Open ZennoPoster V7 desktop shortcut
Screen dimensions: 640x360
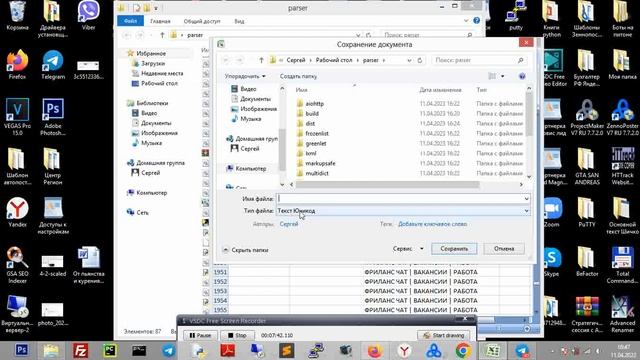622,118
